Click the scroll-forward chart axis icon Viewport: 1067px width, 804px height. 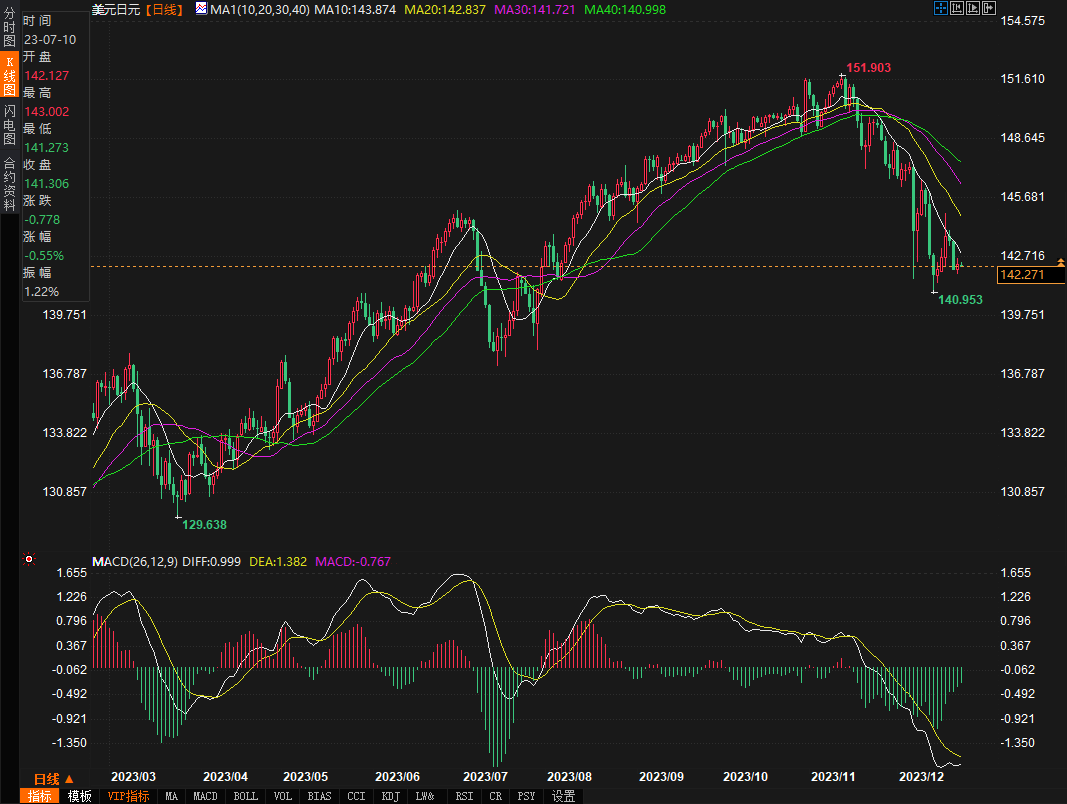[973, 8]
